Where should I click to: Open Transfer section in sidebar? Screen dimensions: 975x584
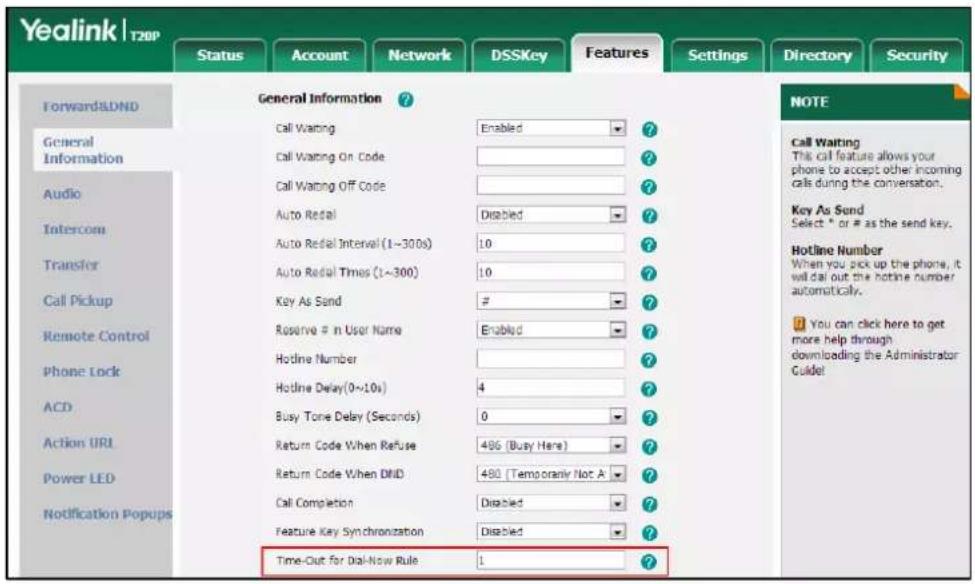click(x=70, y=265)
